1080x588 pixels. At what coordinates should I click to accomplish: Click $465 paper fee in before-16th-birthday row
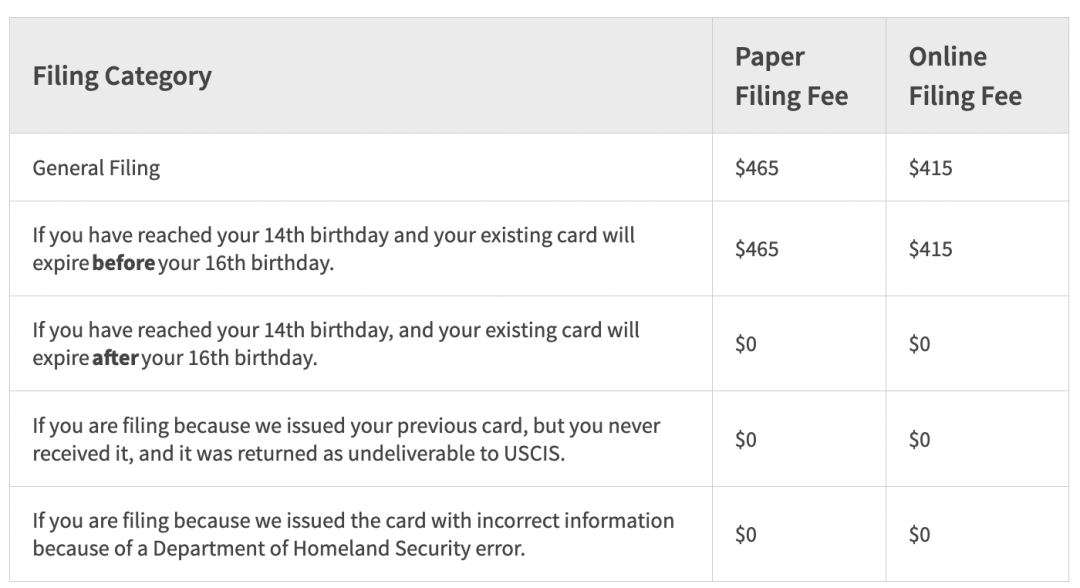[756, 249]
